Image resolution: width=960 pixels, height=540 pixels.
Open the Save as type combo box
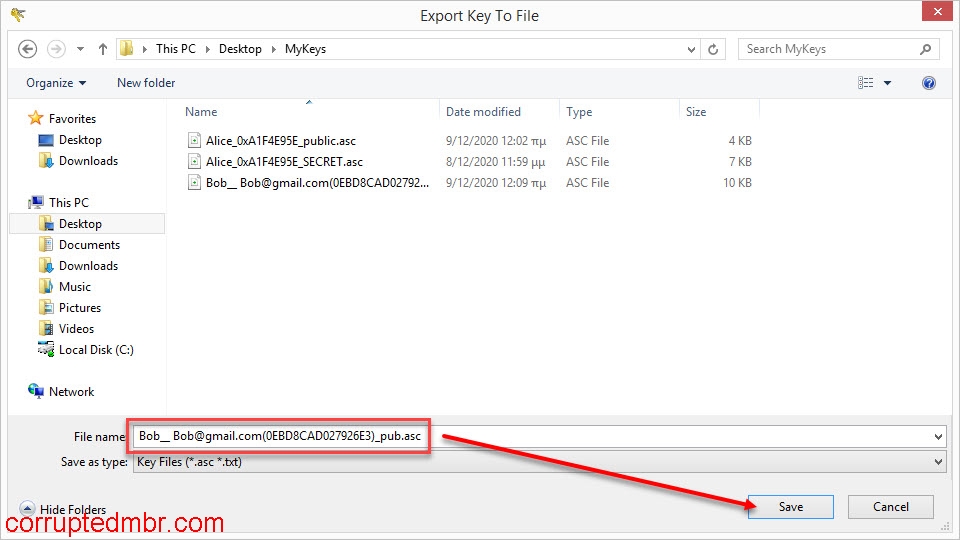point(539,462)
